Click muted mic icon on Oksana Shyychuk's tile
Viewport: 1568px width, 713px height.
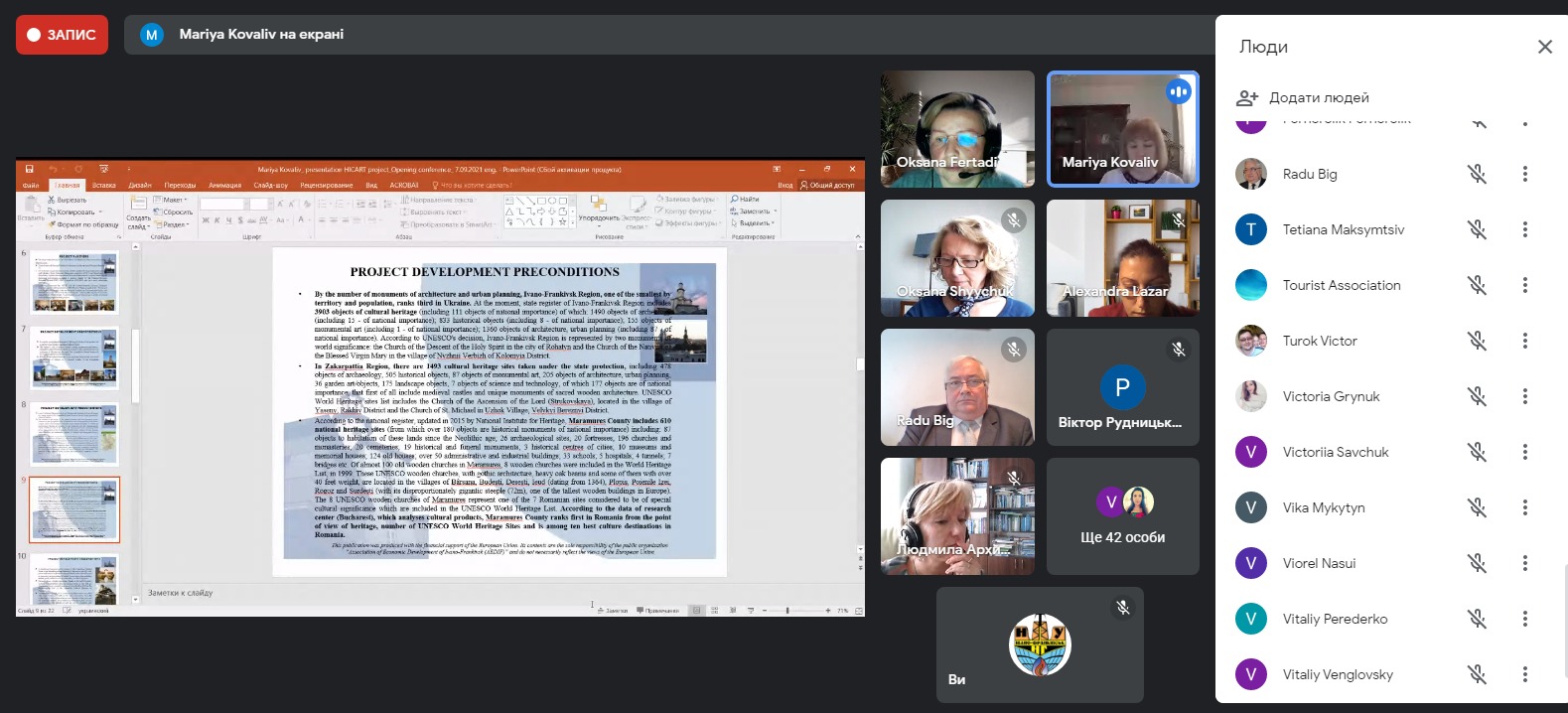tap(1013, 220)
